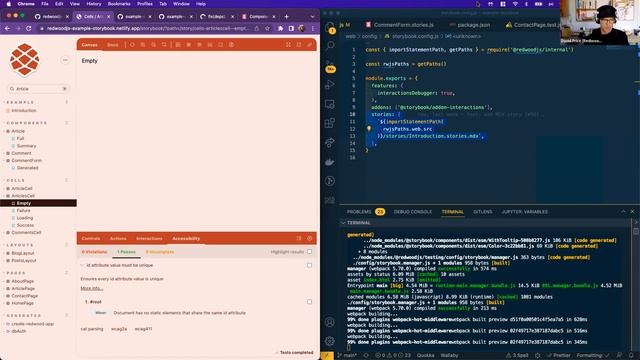Click Chrome address bar URL
Viewport: 640px width, 360px height.
pos(147,29)
